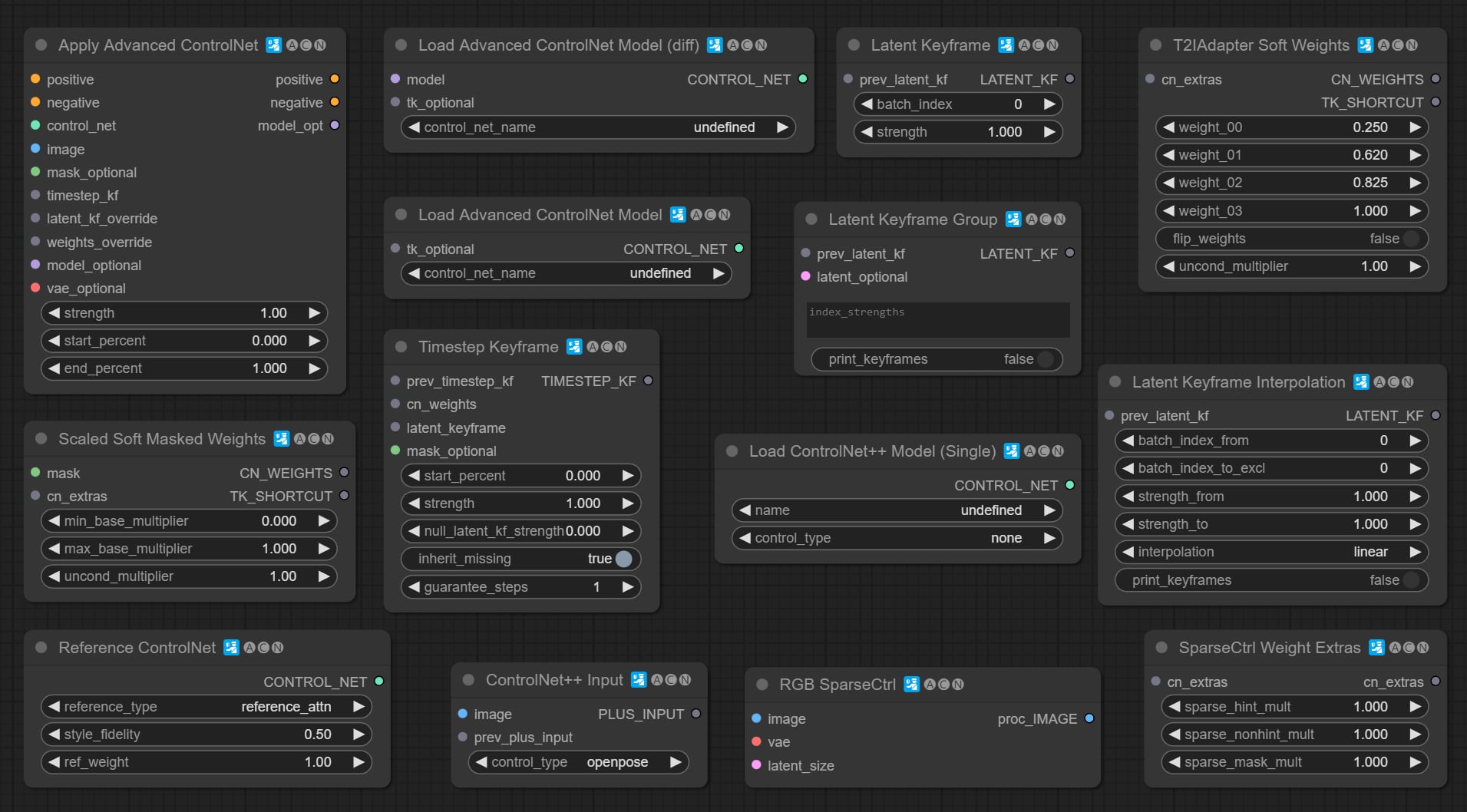
Task: Click the PLUS_INPUT output port
Action: 696,714
